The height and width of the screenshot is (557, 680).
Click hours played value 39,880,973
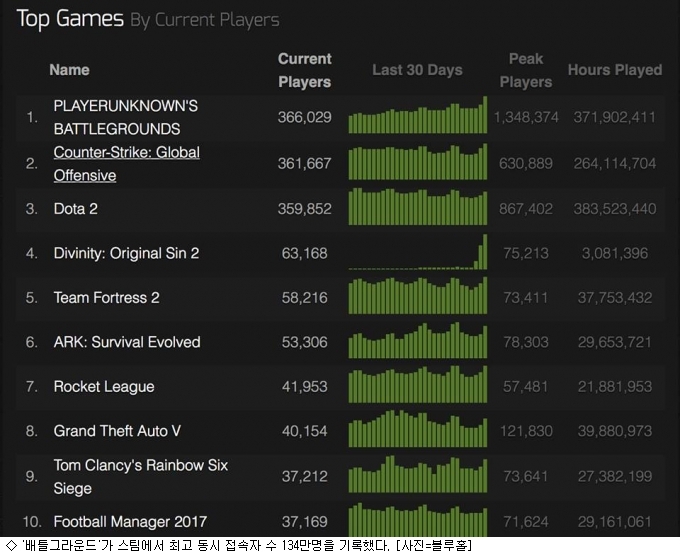click(x=615, y=431)
